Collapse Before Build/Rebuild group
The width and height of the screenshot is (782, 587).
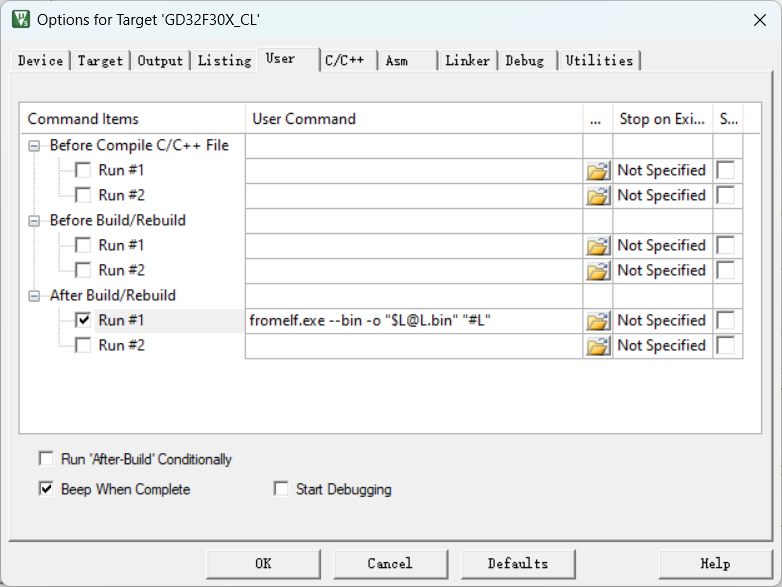(x=34, y=221)
